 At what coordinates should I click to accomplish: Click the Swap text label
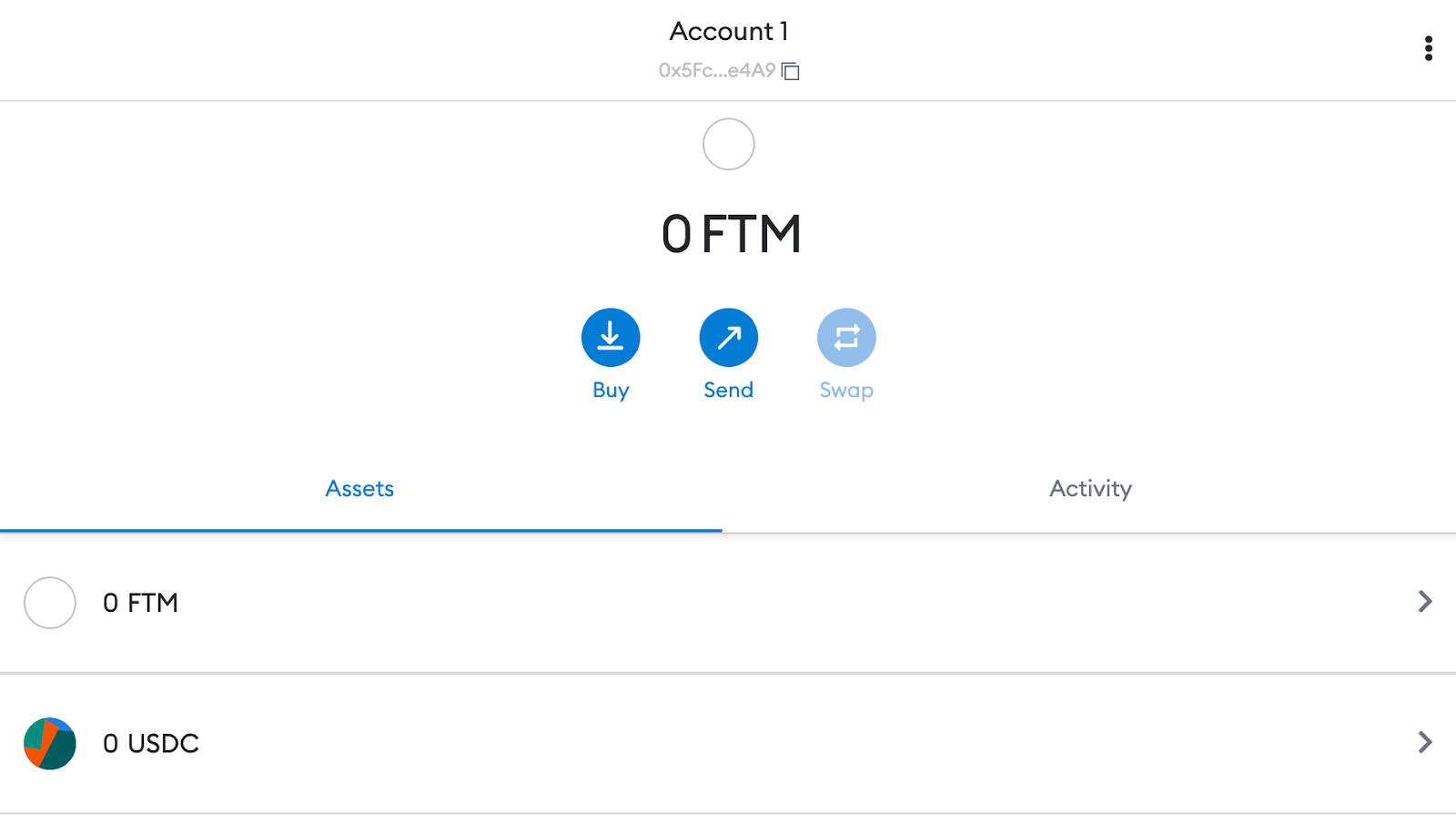846,391
